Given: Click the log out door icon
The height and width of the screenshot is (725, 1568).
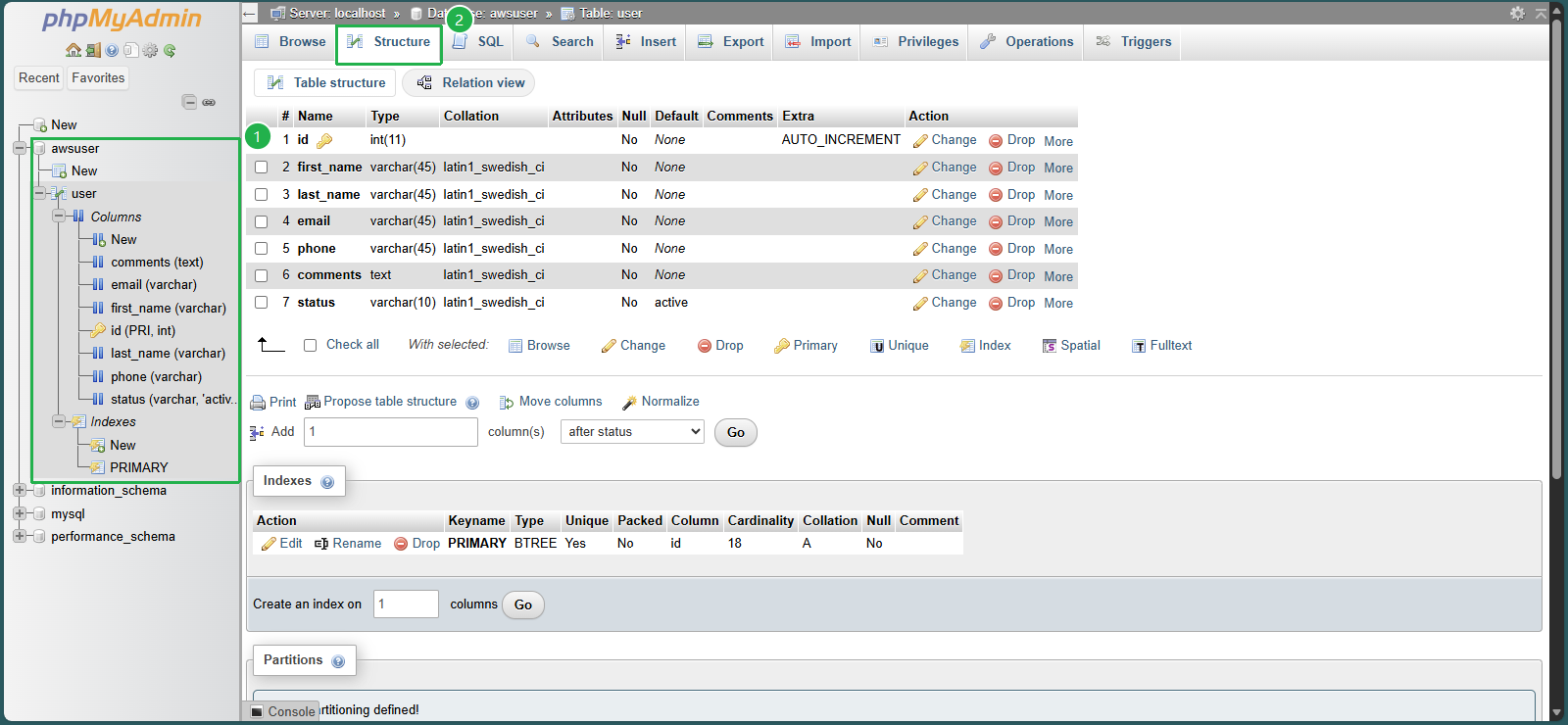Looking at the screenshot, I should 93,50.
